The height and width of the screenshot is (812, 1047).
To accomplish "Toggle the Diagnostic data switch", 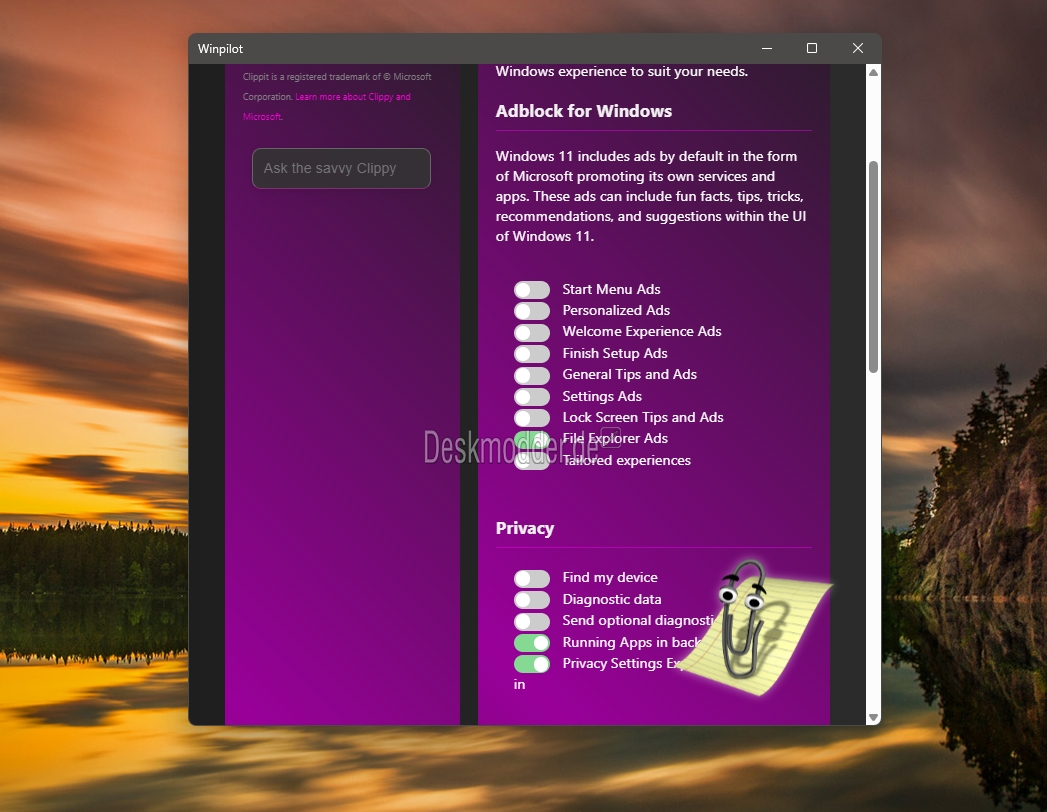I will pyautogui.click(x=532, y=600).
